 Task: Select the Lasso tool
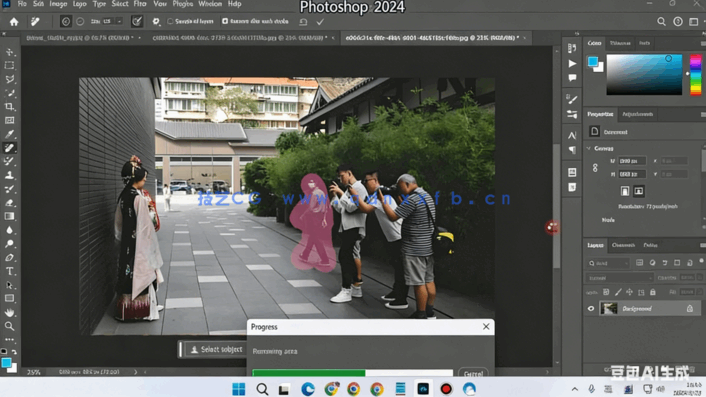pos(9,79)
